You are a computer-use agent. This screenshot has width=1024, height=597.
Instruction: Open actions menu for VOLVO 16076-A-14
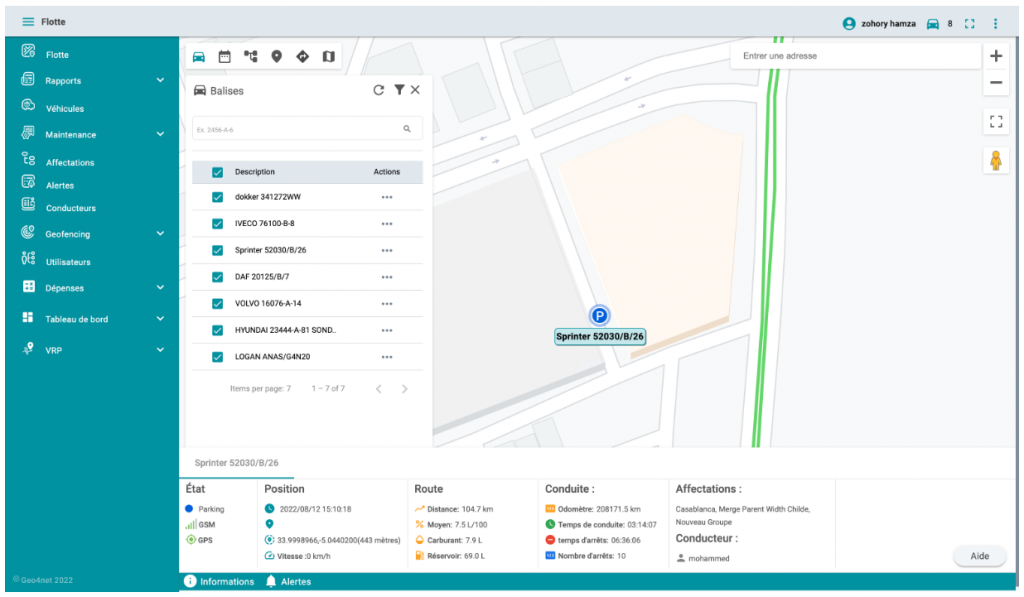(x=387, y=304)
